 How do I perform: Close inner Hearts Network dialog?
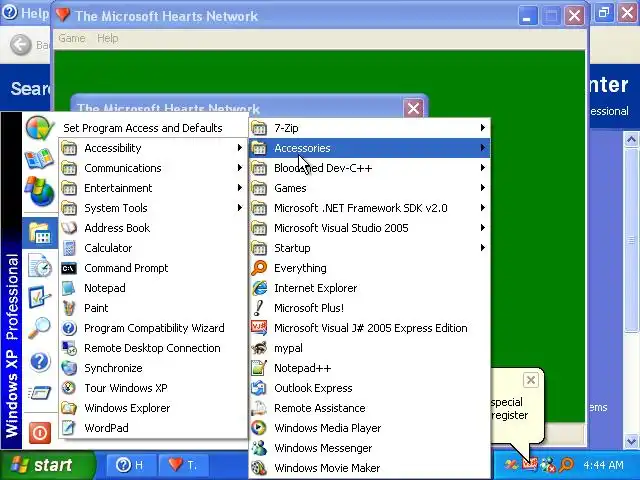[x=413, y=108]
